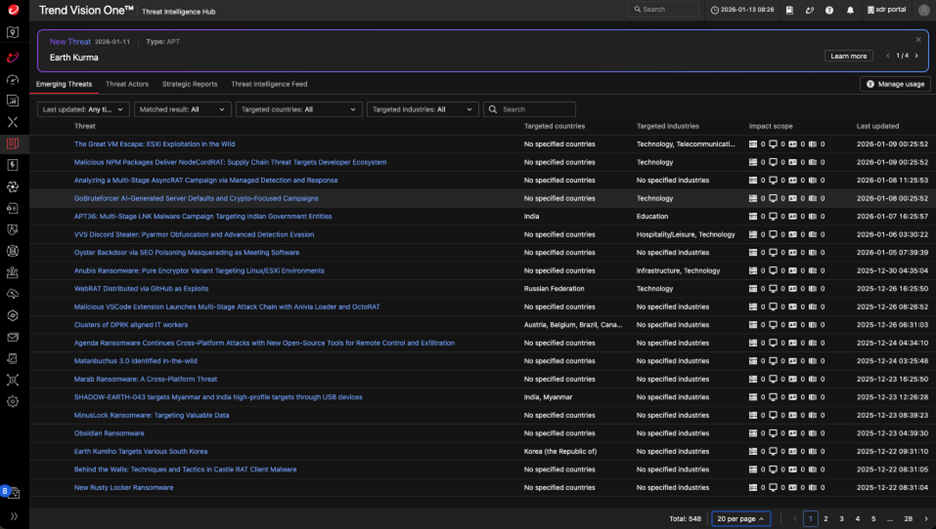Image resolution: width=936 pixels, height=529 pixels.
Task: Switch to the Threat Actors tab
Action: coord(127,84)
